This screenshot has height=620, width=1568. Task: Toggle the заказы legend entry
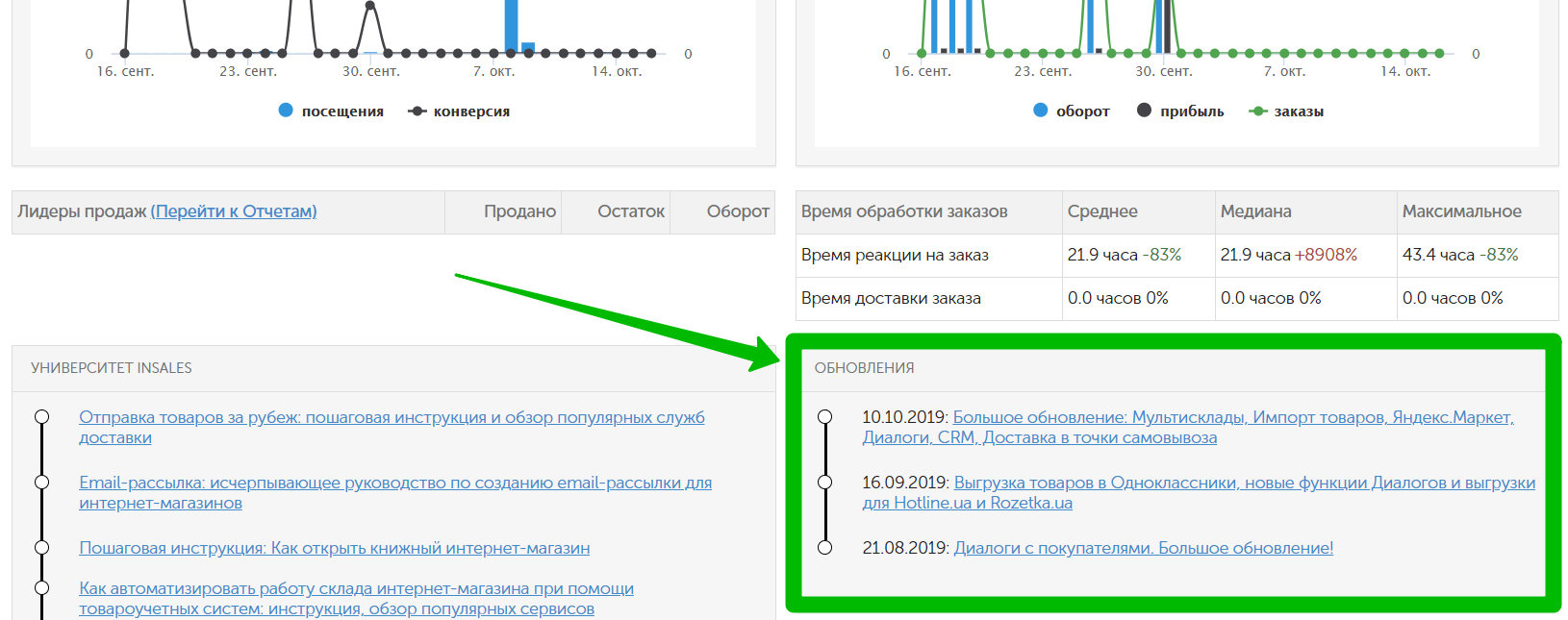pyautogui.click(x=1286, y=112)
